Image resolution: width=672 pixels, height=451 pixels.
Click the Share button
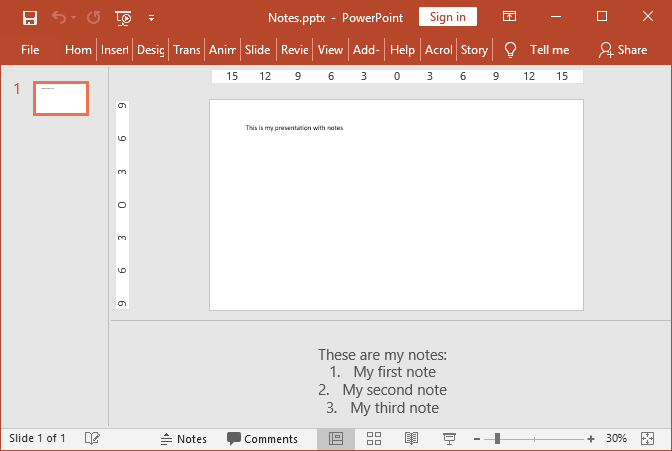(622, 50)
